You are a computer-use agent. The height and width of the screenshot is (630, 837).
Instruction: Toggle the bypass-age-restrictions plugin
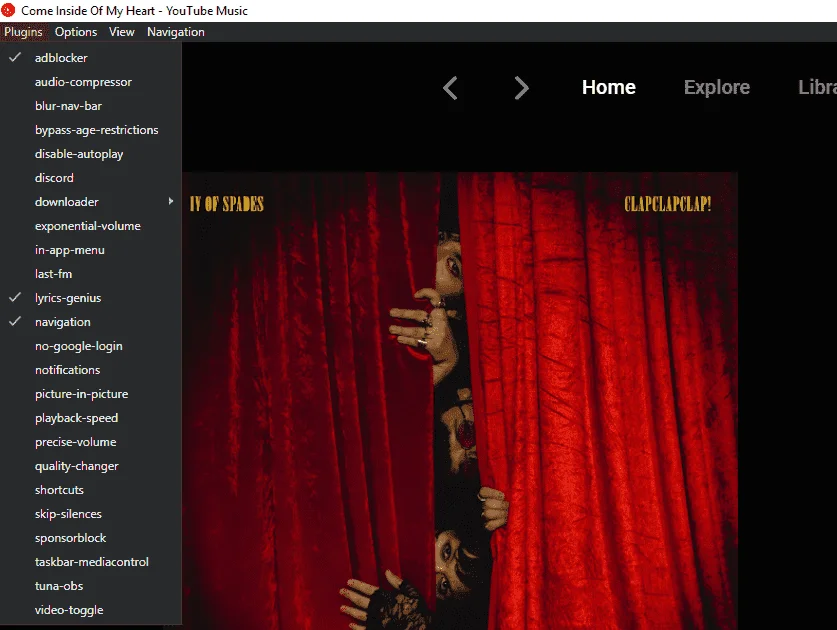(x=91, y=130)
